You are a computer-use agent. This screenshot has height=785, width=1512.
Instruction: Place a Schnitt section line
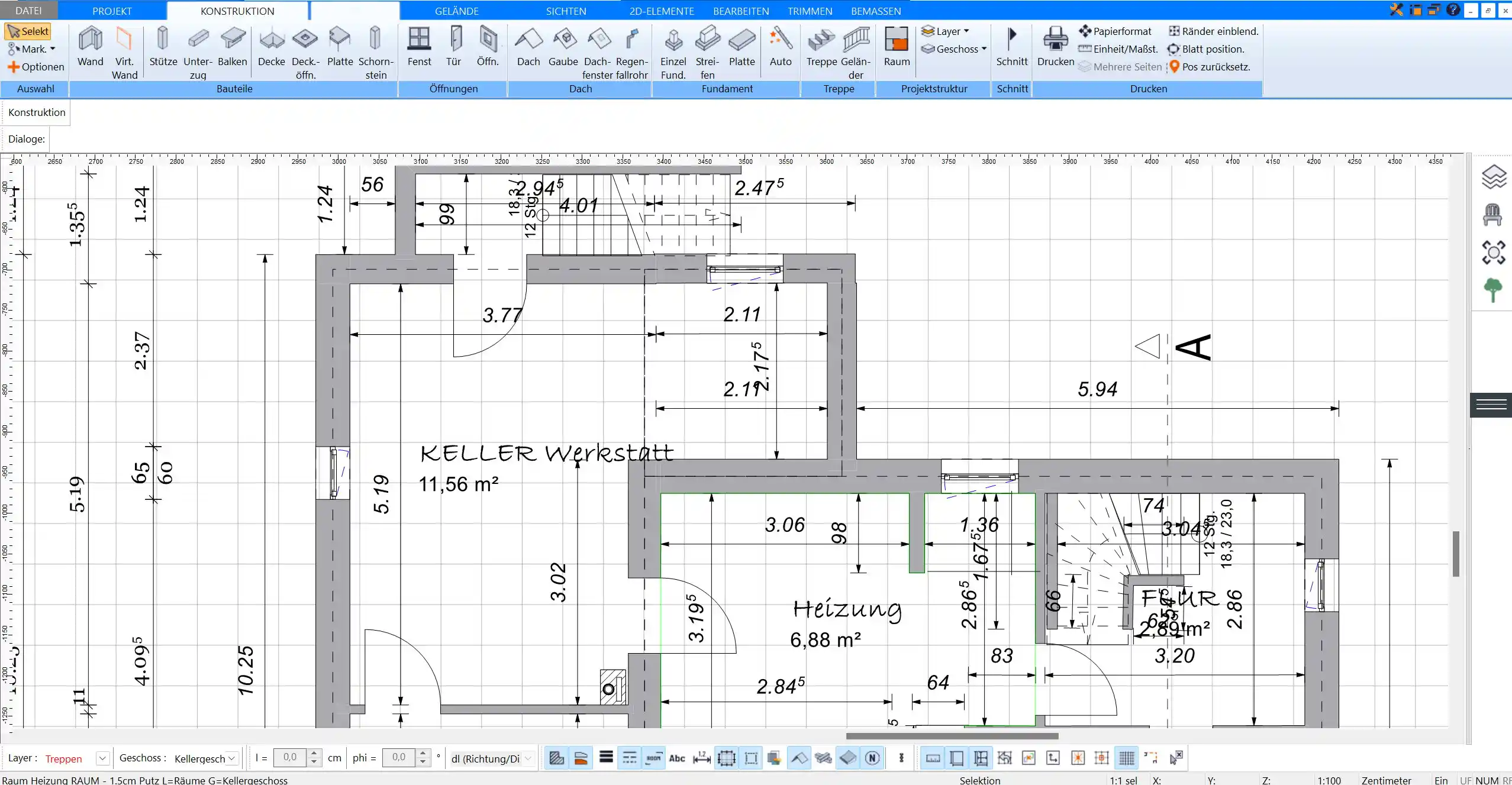point(1012,47)
